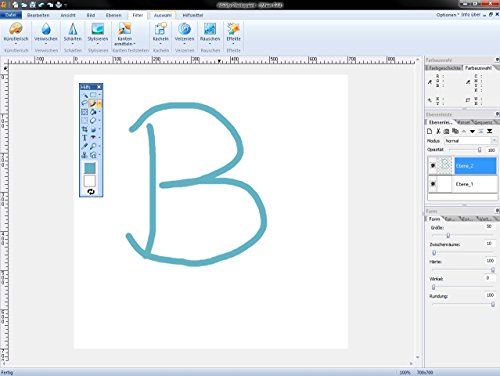
Task: Click the Opazität value field
Action: pos(491,150)
